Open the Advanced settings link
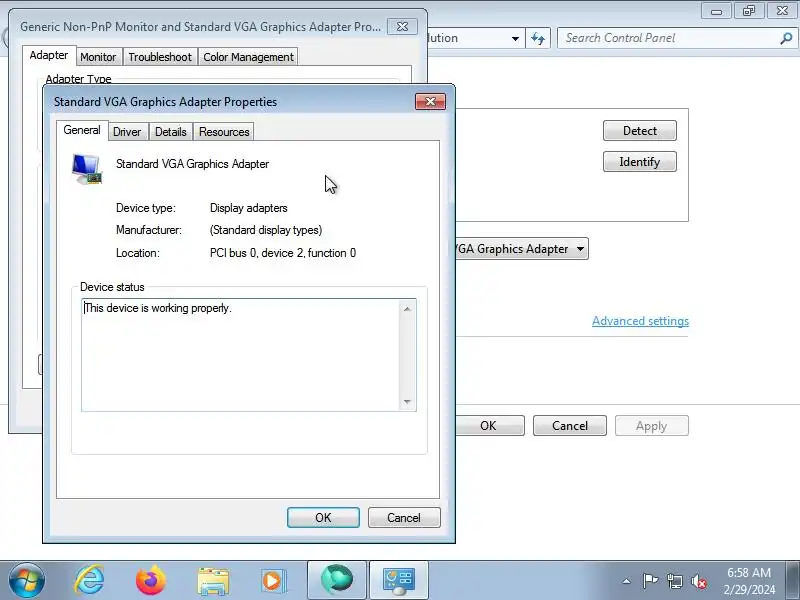800x600 pixels. tap(640, 321)
